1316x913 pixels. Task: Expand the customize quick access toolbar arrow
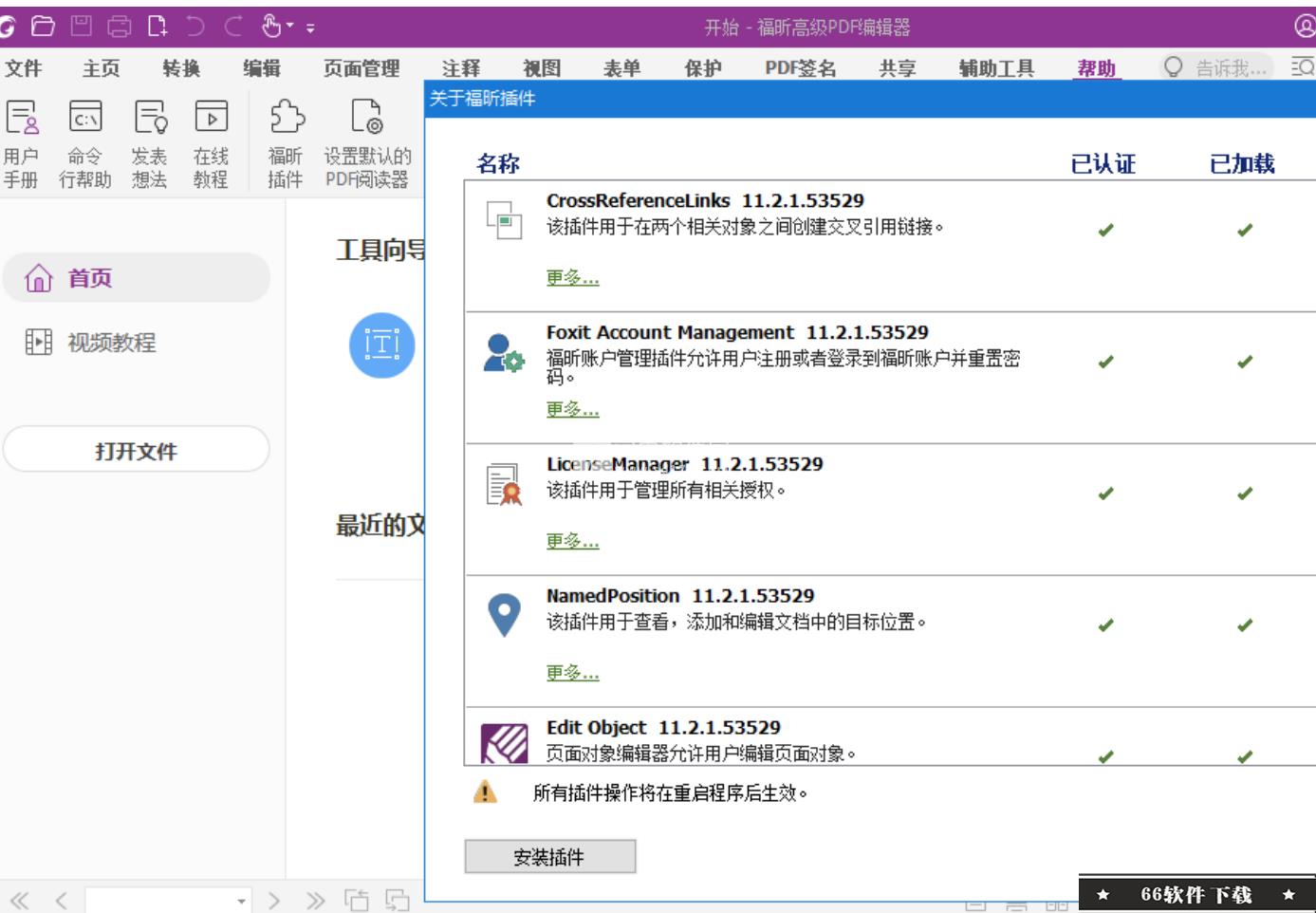(x=311, y=28)
